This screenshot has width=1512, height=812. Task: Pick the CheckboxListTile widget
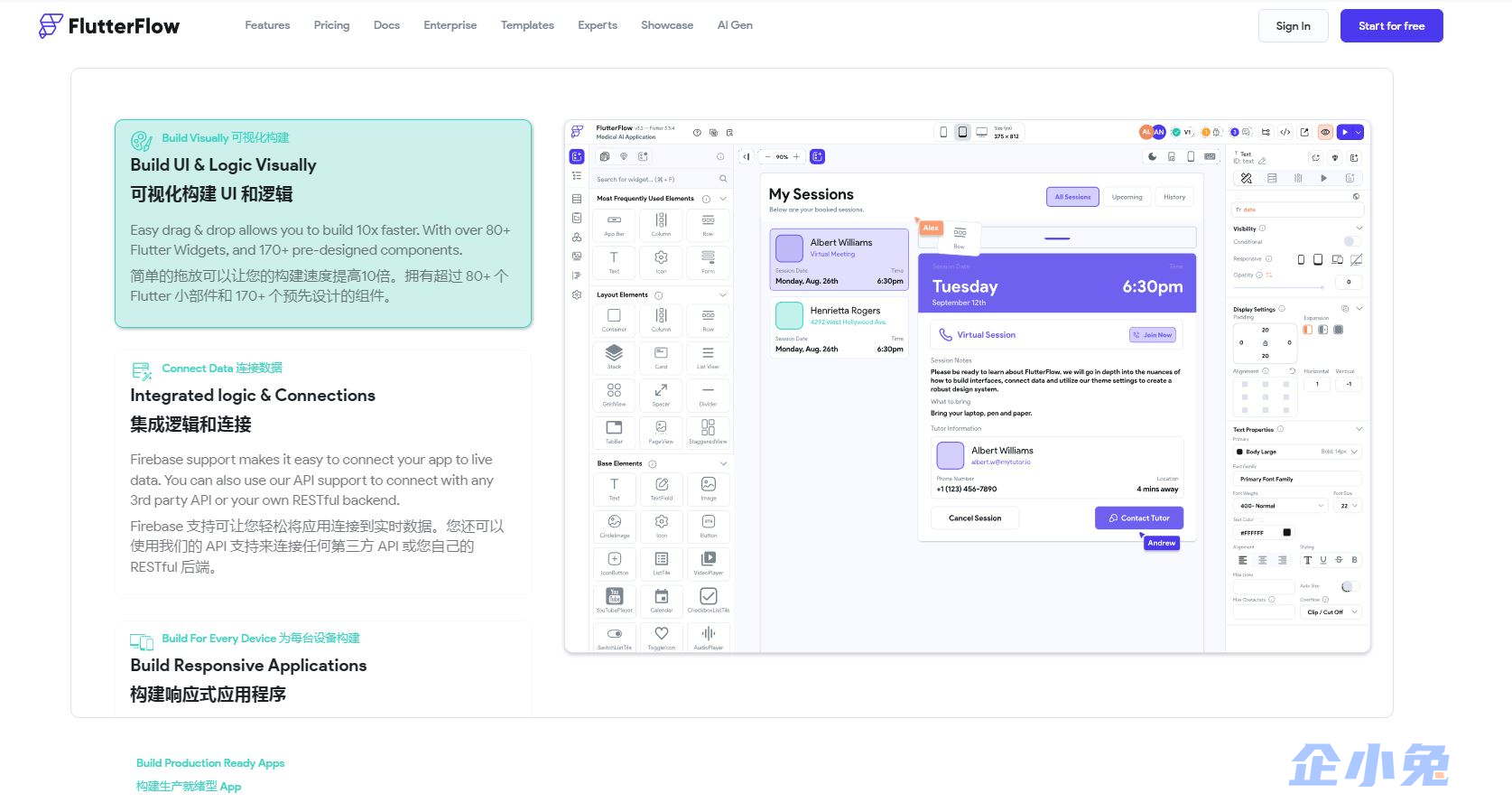pos(708,600)
